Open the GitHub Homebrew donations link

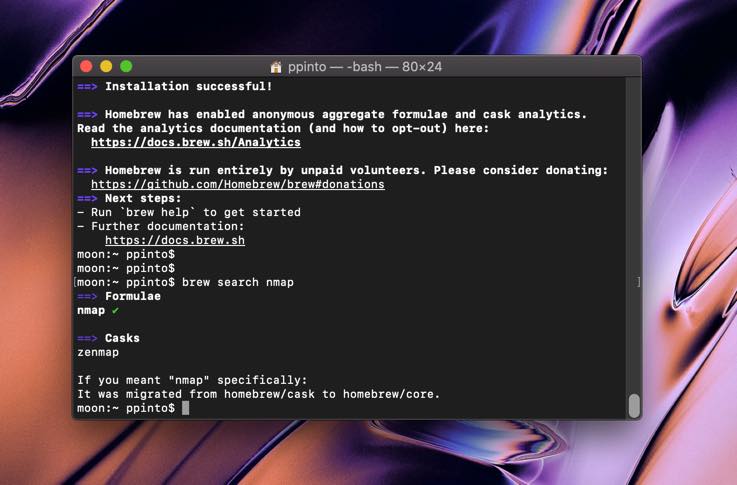pyautogui.click(x=237, y=184)
